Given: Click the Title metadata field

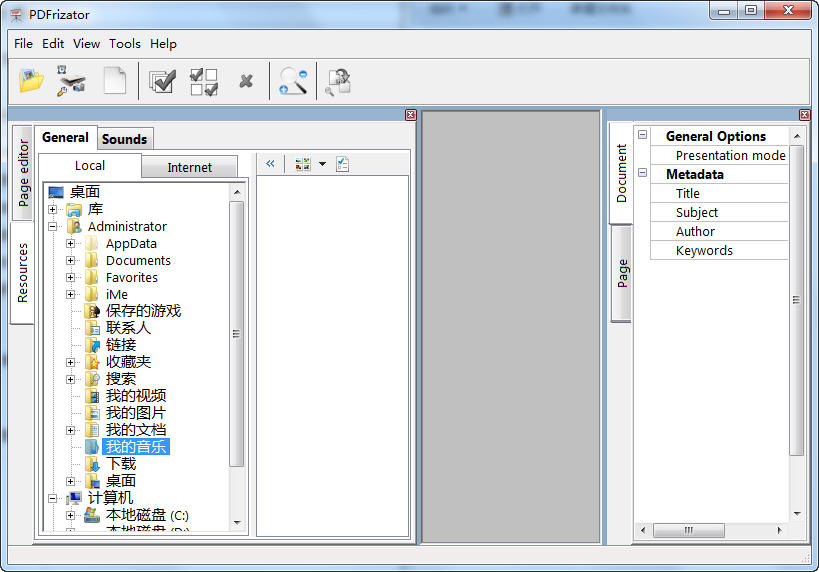Looking at the screenshot, I should pyautogui.click(x=719, y=194).
